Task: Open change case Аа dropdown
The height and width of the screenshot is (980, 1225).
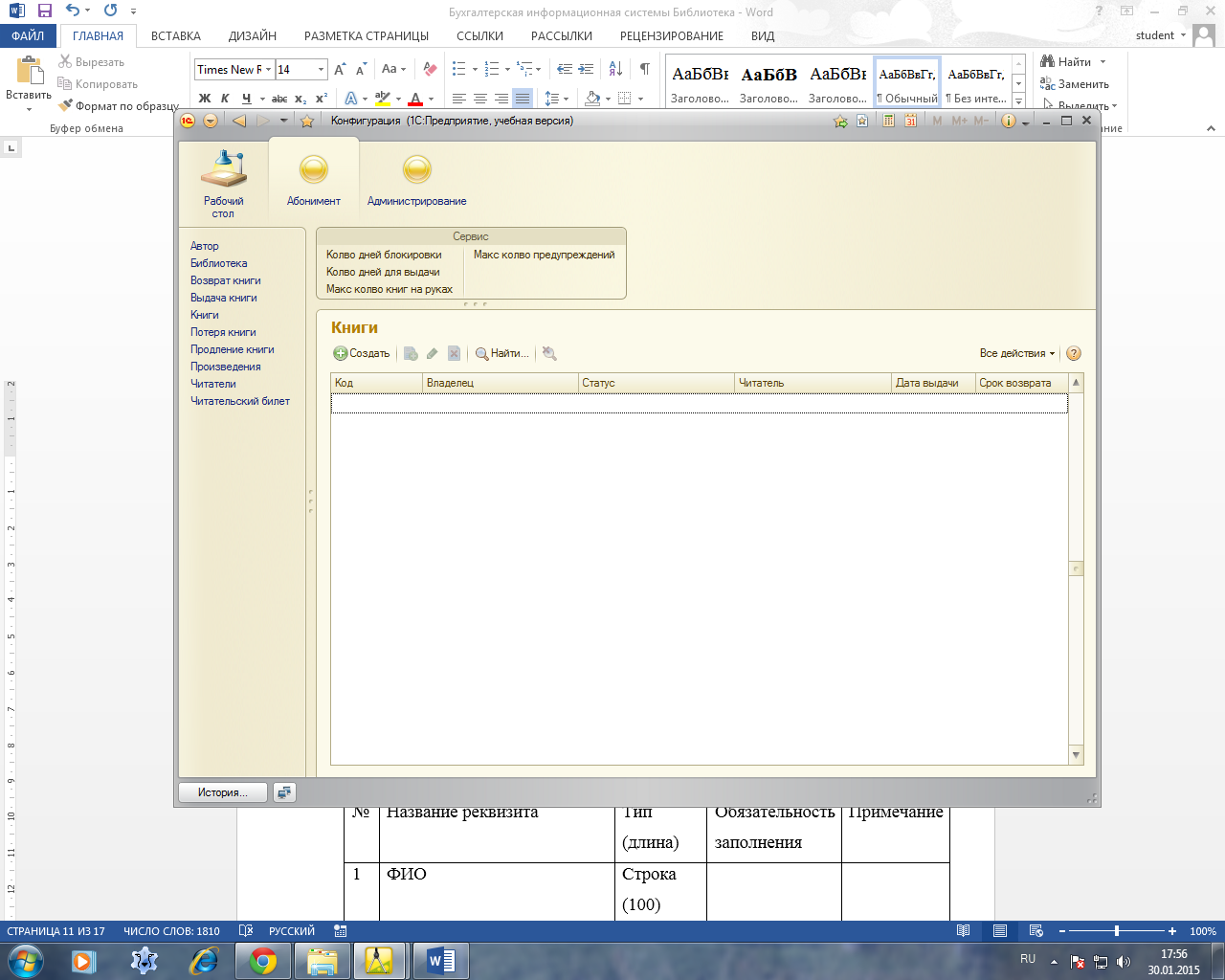Action: [393, 69]
